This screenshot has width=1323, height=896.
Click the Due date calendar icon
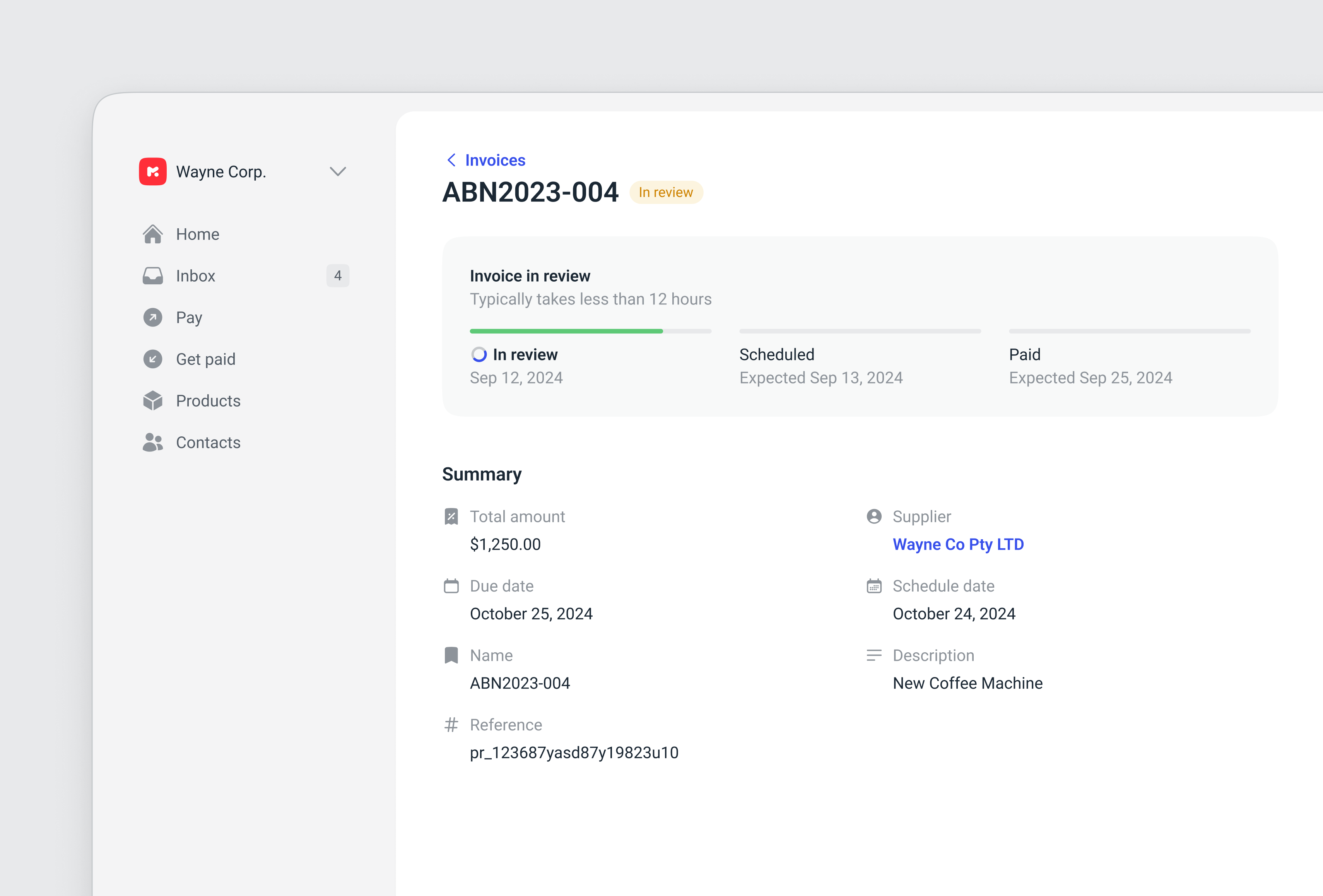click(451, 586)
